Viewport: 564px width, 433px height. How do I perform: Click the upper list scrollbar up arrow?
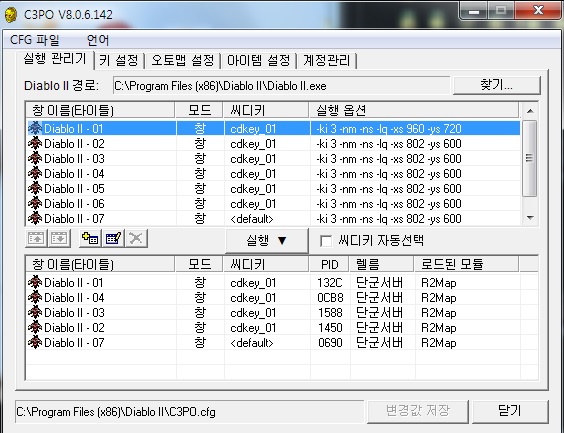click(x=530, y=110)
